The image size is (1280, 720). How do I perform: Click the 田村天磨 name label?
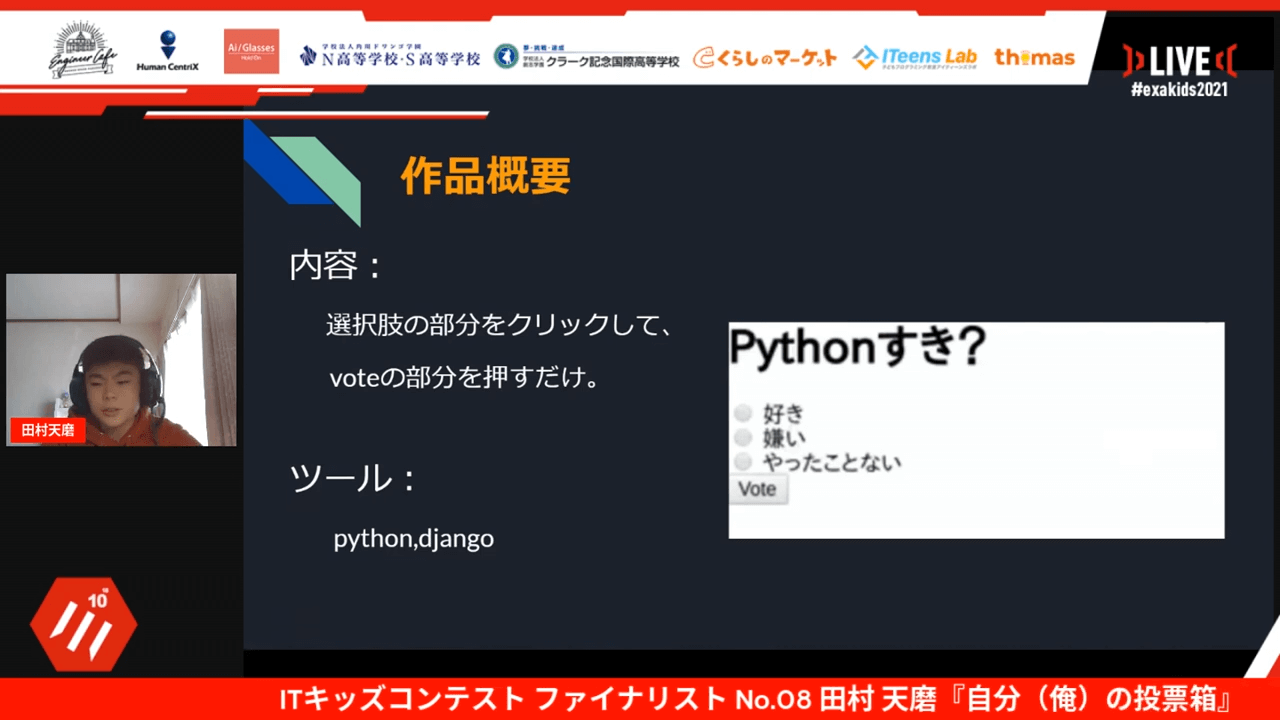(x=48, y=430)
